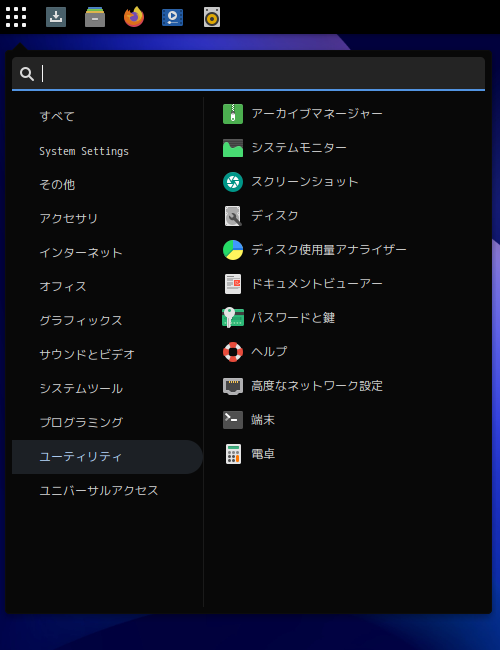Focus the application search field
Screen dimensions: 500x650
[x=248, y=74]
